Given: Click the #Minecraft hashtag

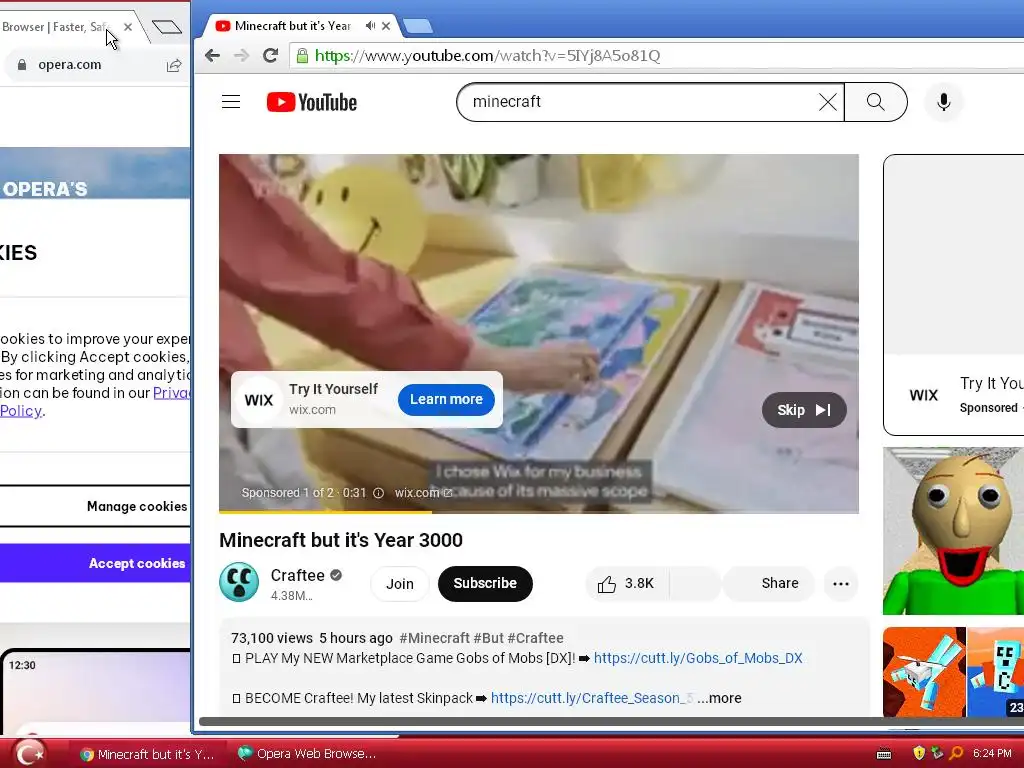Looking at the screenshot, I should (x=434, y=638).
